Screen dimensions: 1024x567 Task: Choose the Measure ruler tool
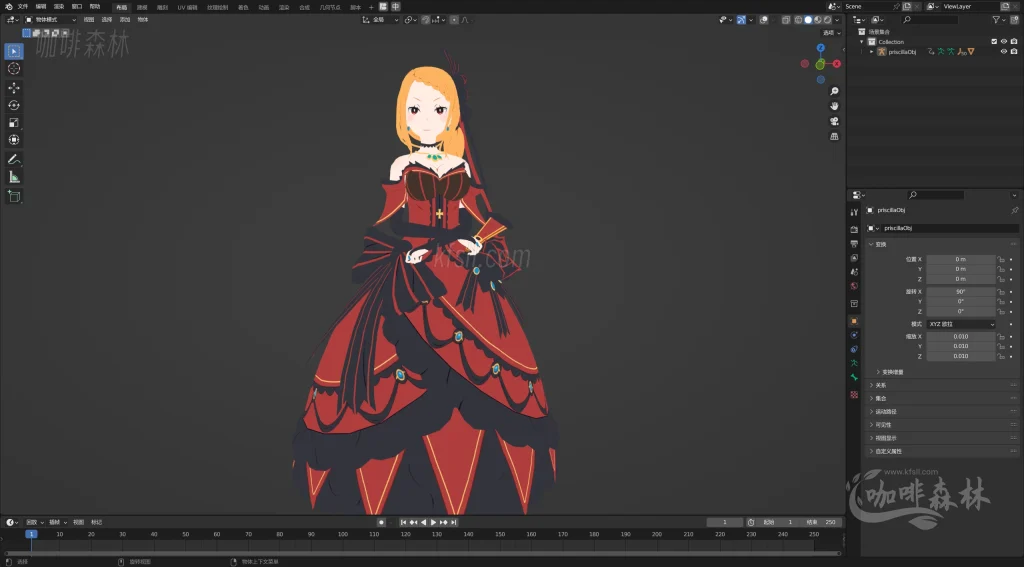click(x=14, y=177)
